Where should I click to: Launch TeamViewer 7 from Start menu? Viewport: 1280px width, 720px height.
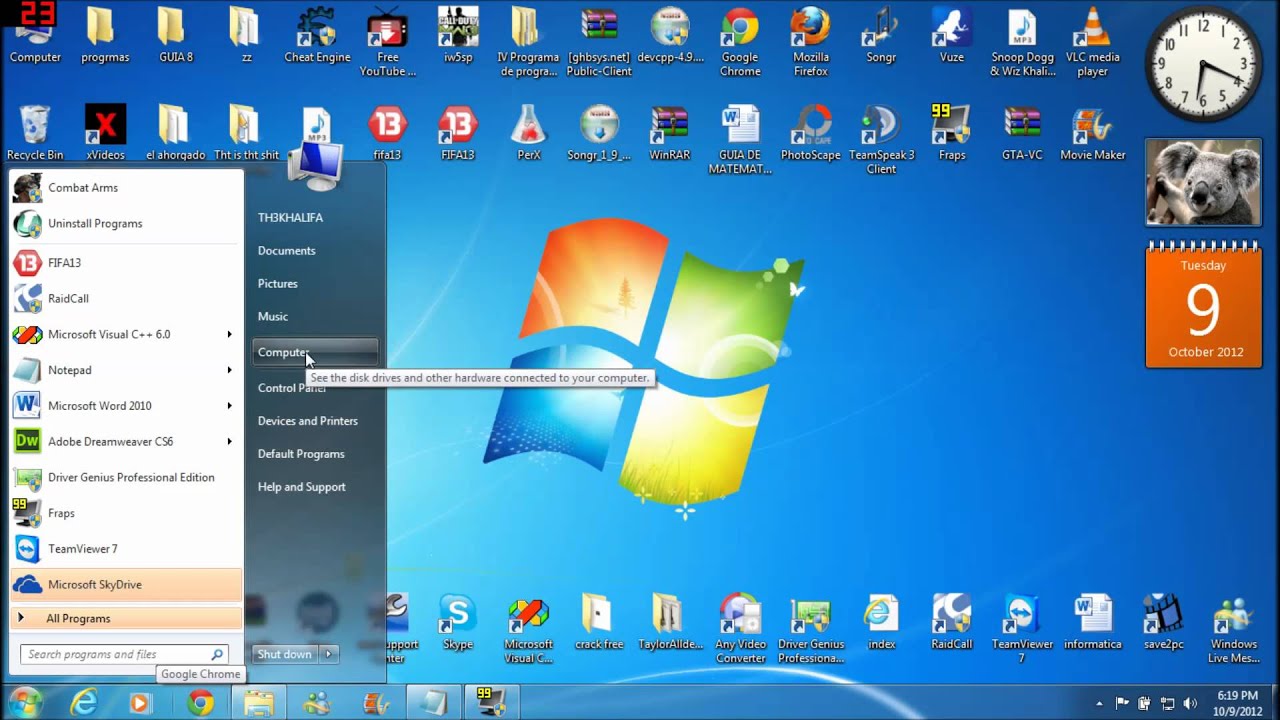click(x=126, y=549)
